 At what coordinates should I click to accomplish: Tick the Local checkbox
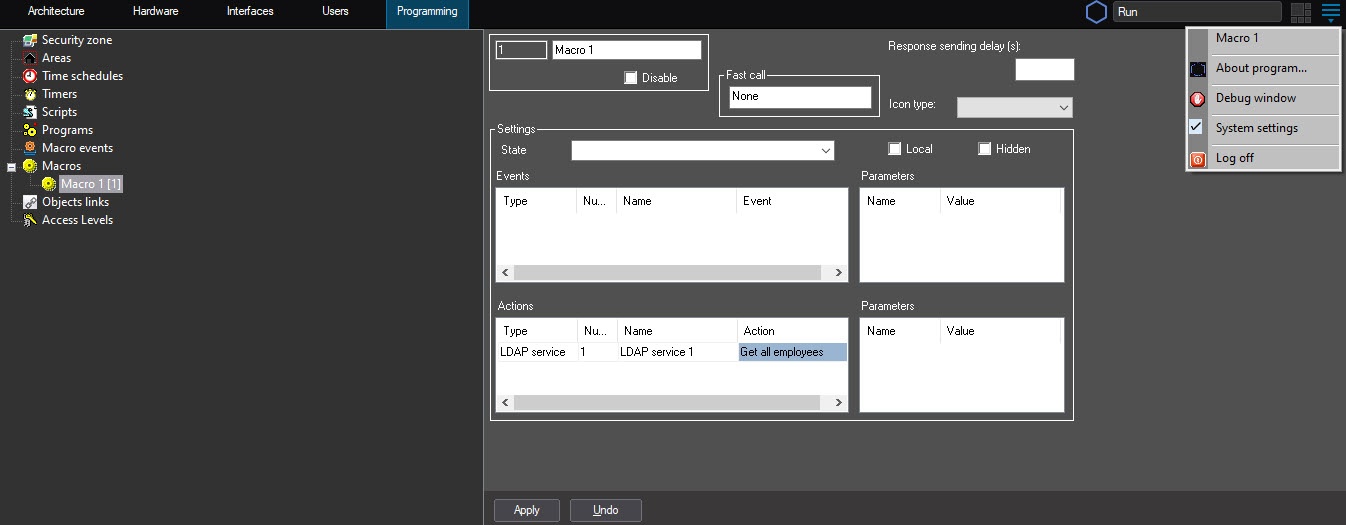(895, 149)
